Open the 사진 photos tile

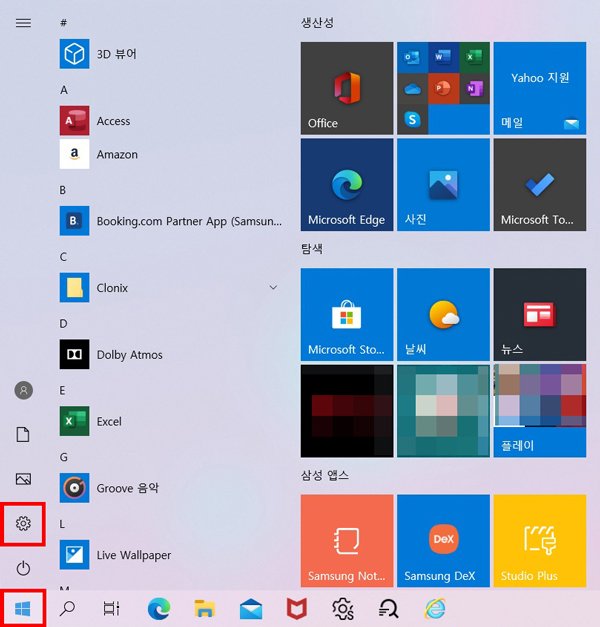click(443, 185)
